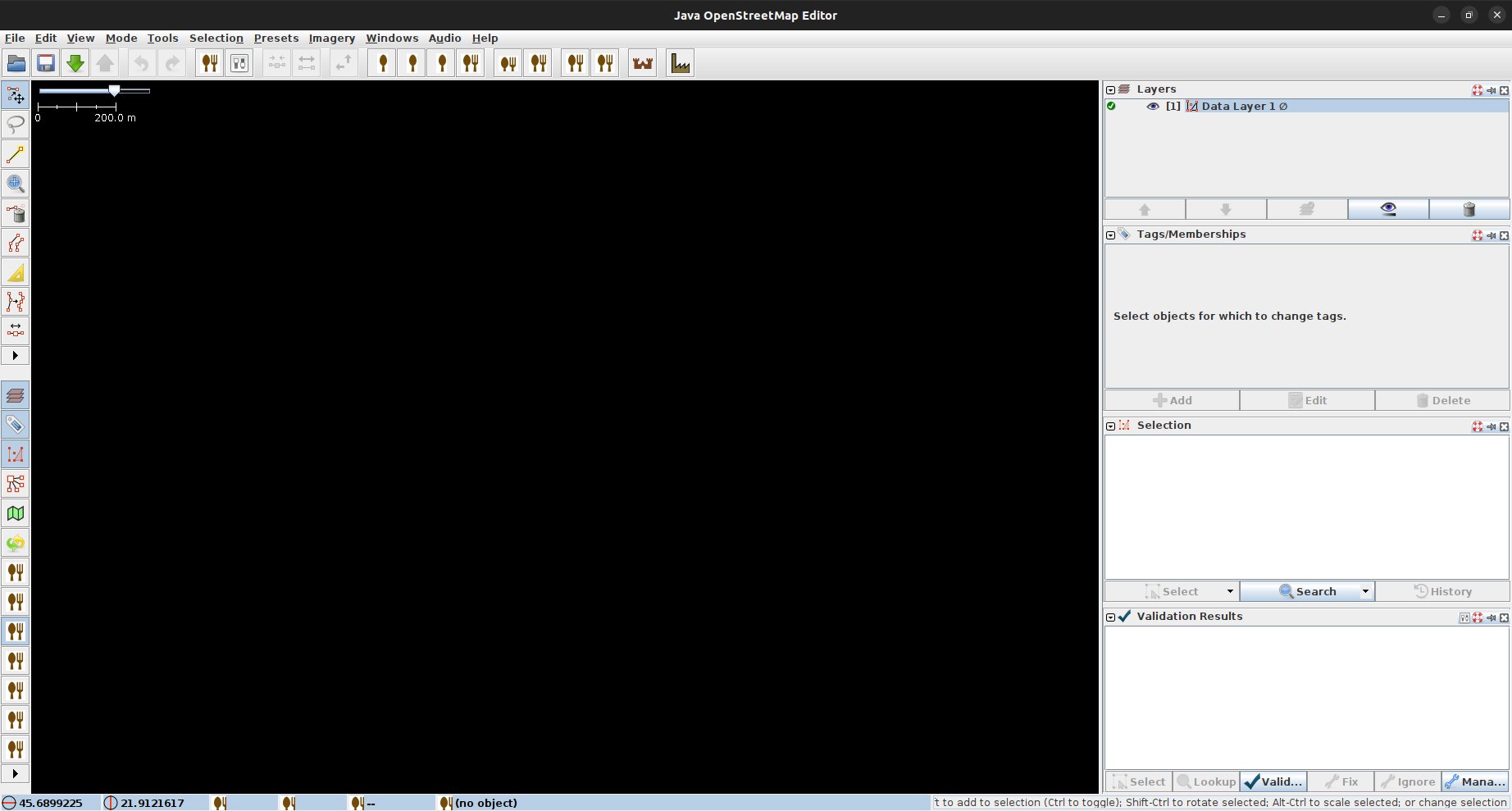Viewport: 1512px width, 811px height.
Task: Collapse the Tags/Memberships panel
Action: 1111,235
